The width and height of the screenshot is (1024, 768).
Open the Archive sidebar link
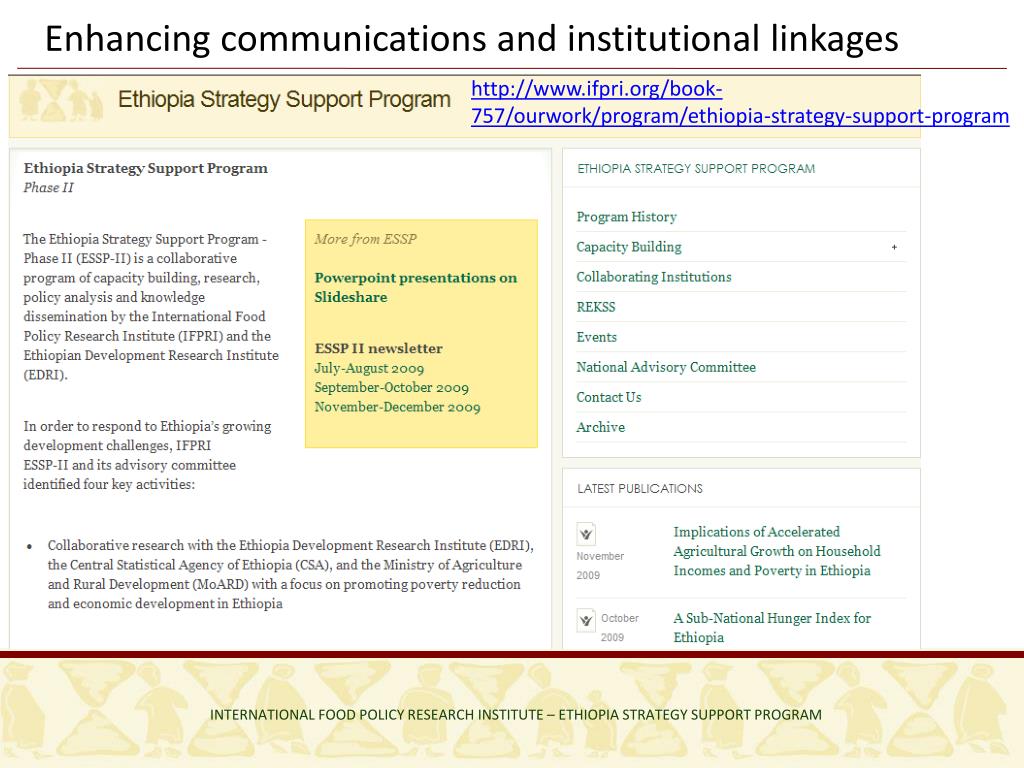pyautogui.click(x=600, y=427)
